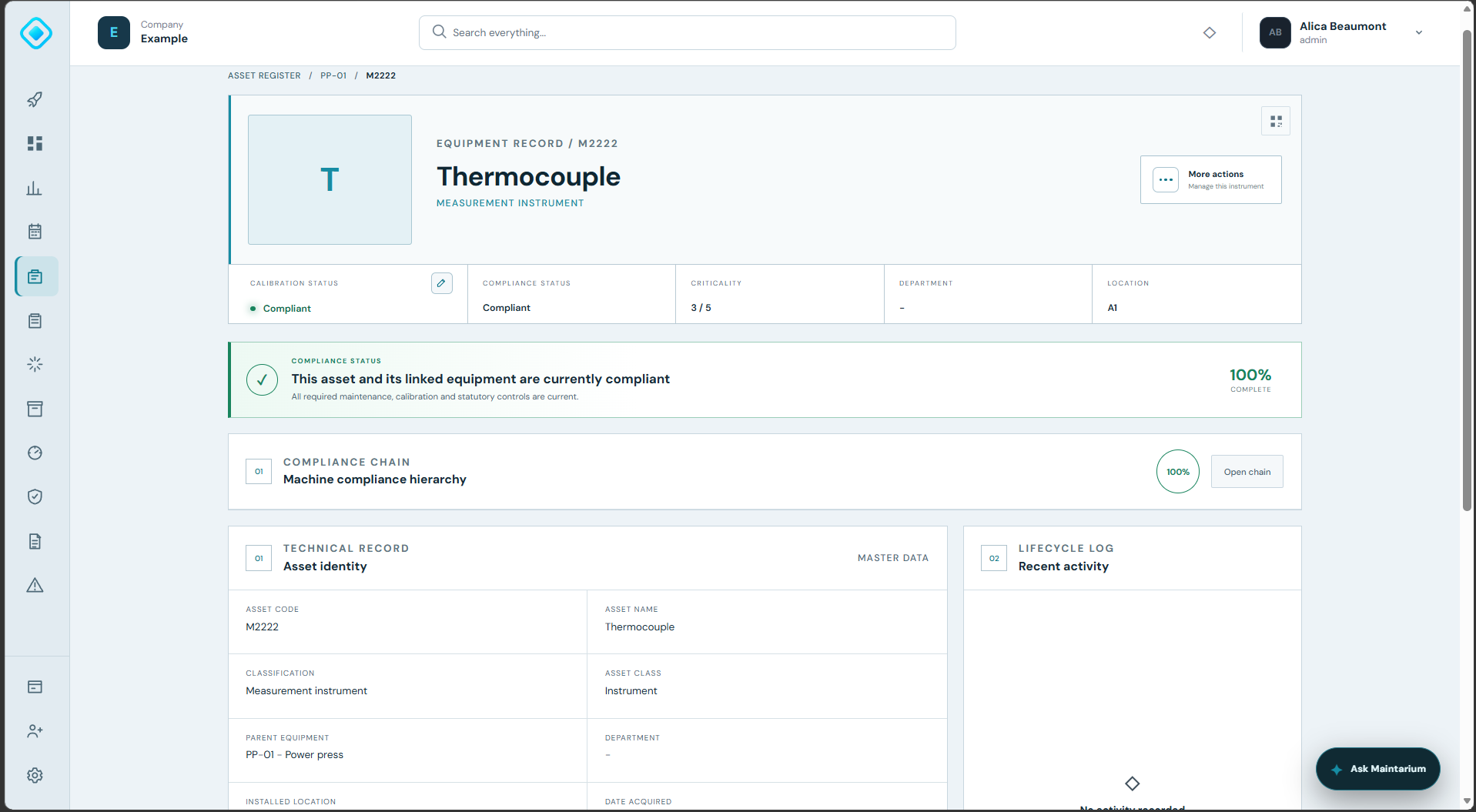Go to ASSET REGISTER breadcrumb
1476x812 pixels.
pyautogui.click(x=264, y=75)
